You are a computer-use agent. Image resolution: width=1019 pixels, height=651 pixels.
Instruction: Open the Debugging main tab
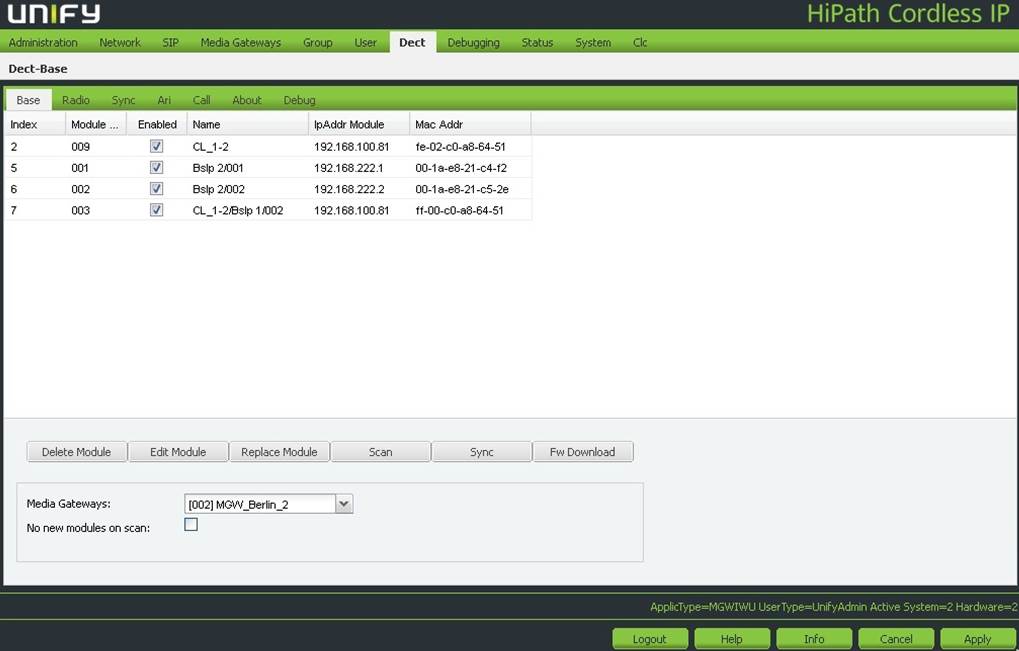[x=473, y=42]
